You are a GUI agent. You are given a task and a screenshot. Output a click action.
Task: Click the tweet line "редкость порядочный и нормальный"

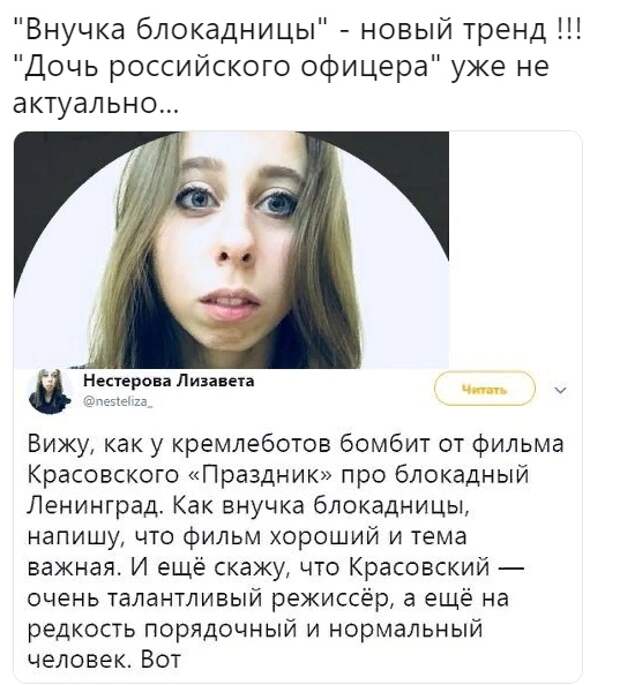[256, 630]
